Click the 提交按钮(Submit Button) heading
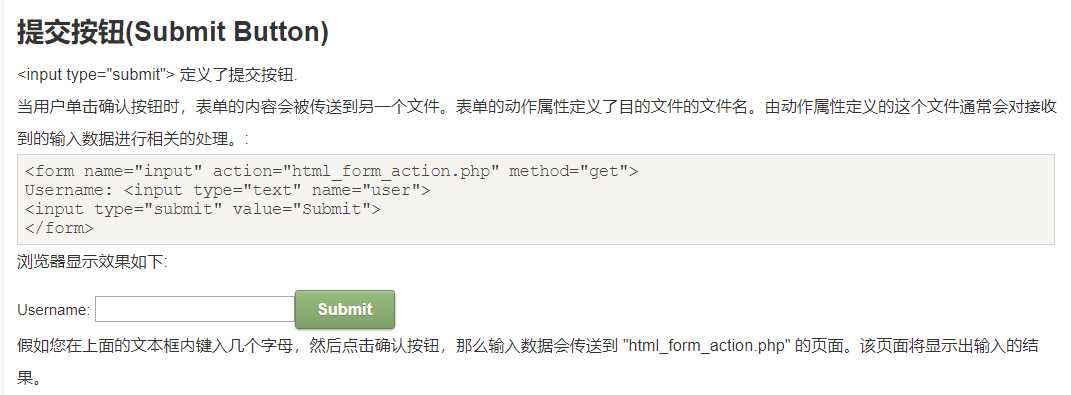Screen dimensions: 1071x395 (173, 32)
